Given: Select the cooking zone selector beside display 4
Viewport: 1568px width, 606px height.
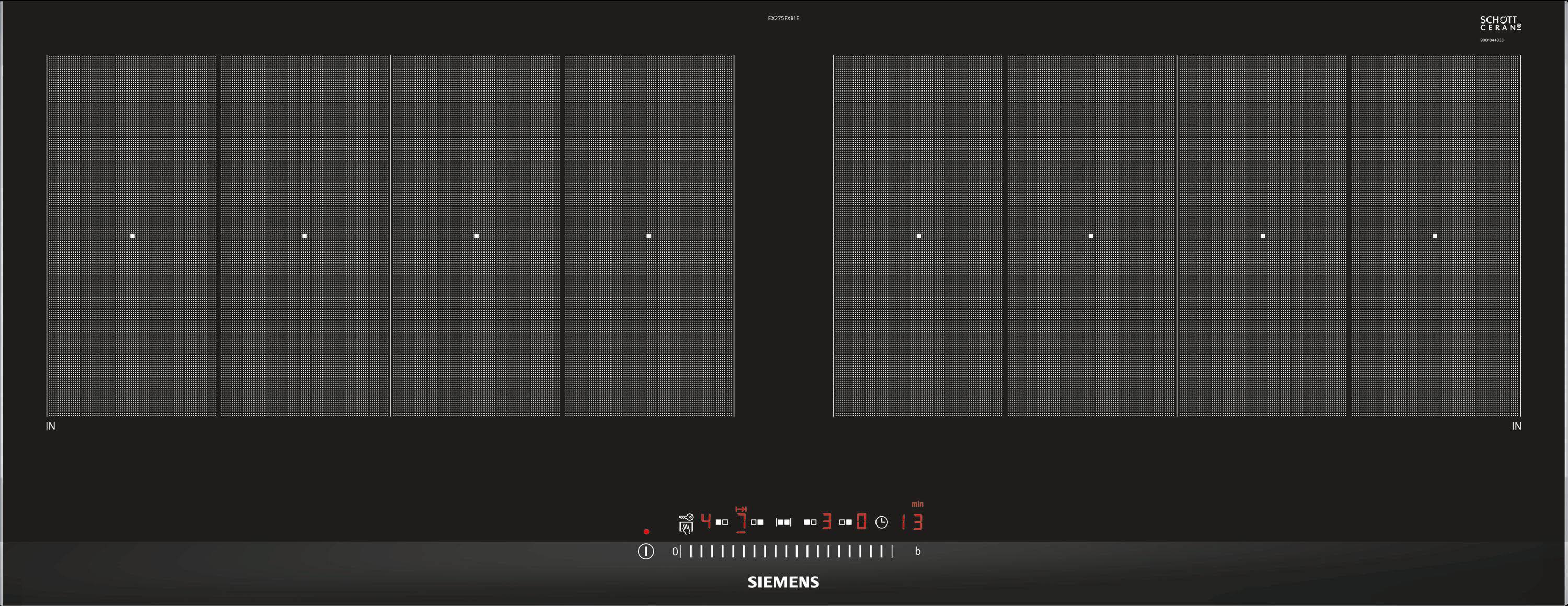Looking at the screenshot, I should (x=721, y=522).
